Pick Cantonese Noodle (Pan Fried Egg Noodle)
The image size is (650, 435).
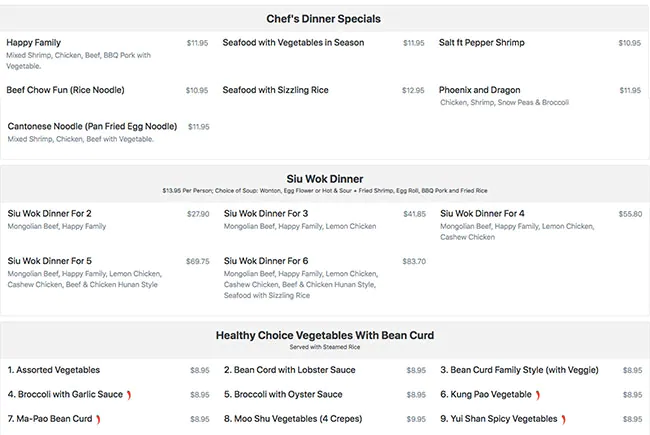(x=92, y=127)
